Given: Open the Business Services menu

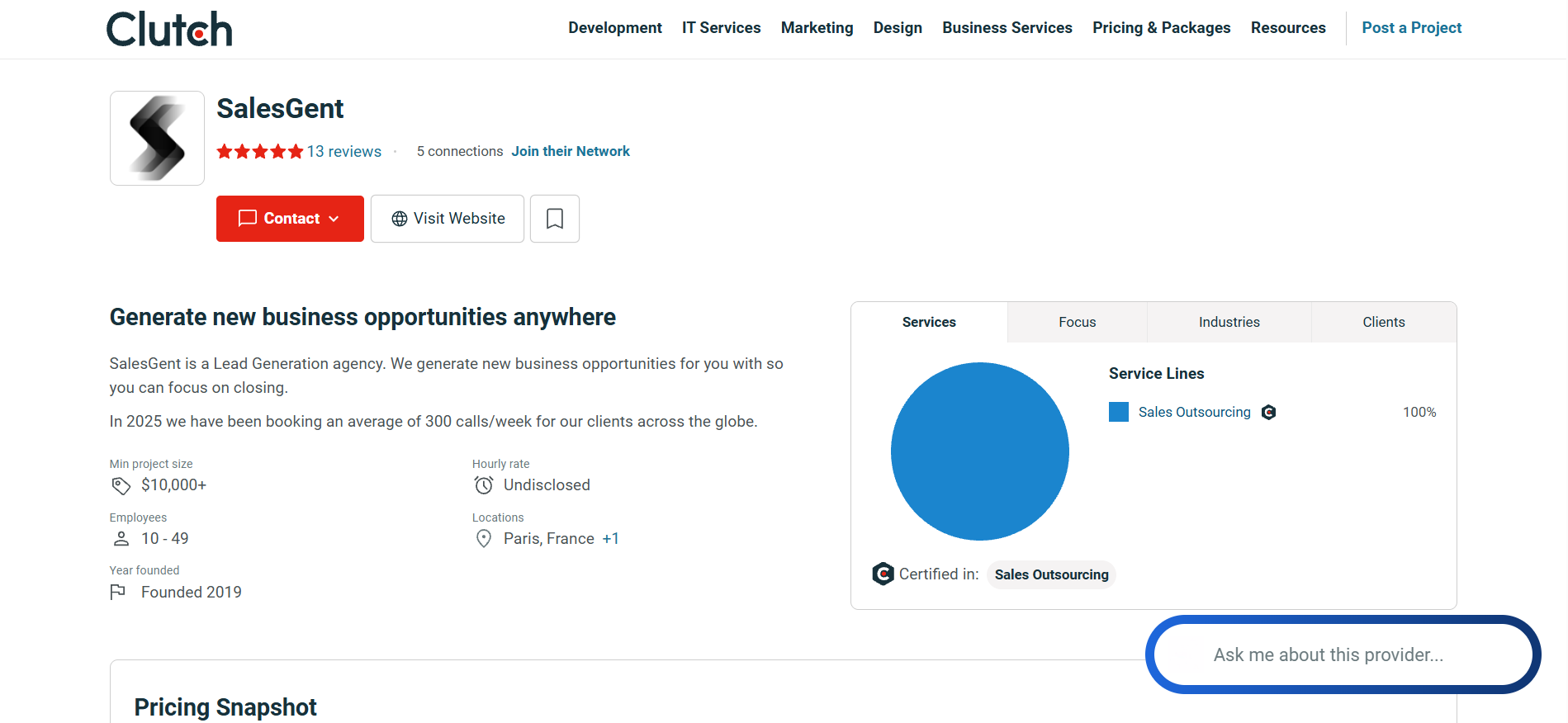Looking at the screenshot, I should (x=1007, y=28).
